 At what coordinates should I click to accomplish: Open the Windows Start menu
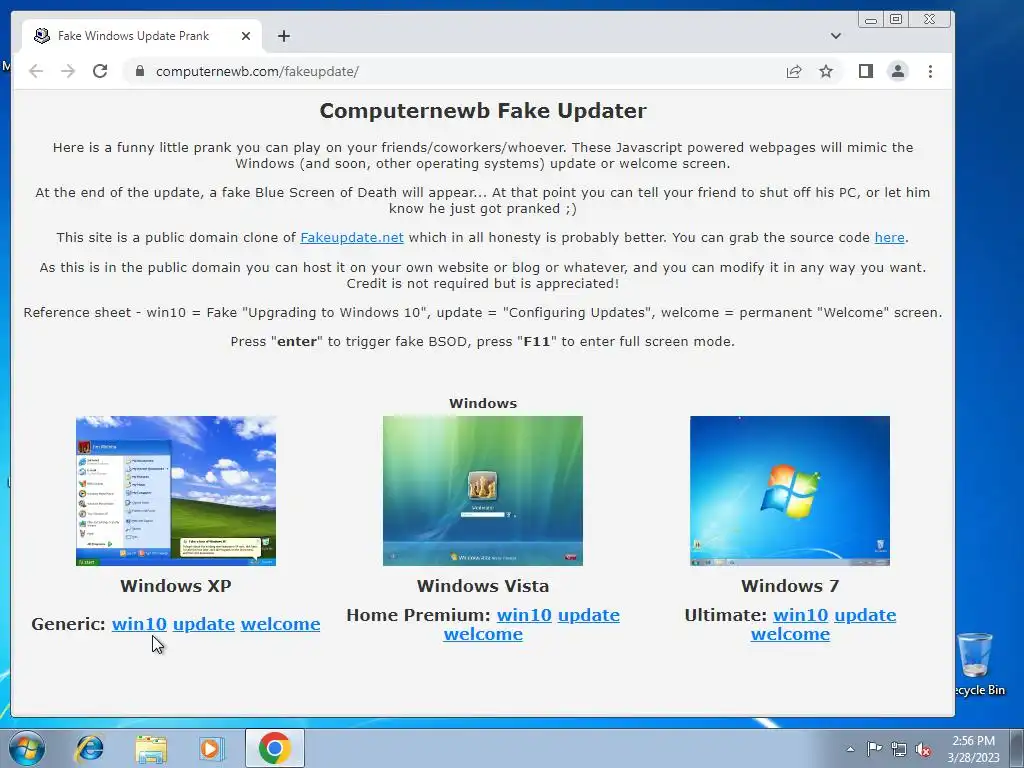[27, 748]
